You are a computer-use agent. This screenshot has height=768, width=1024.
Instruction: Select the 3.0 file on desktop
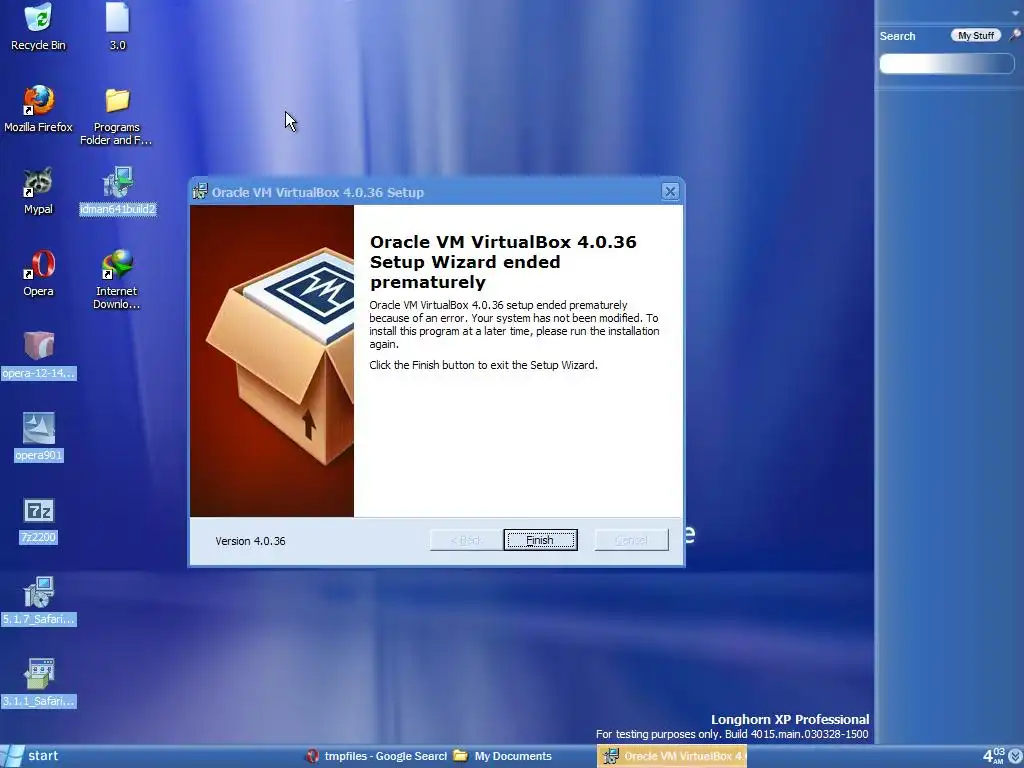[x=118, y=27]
